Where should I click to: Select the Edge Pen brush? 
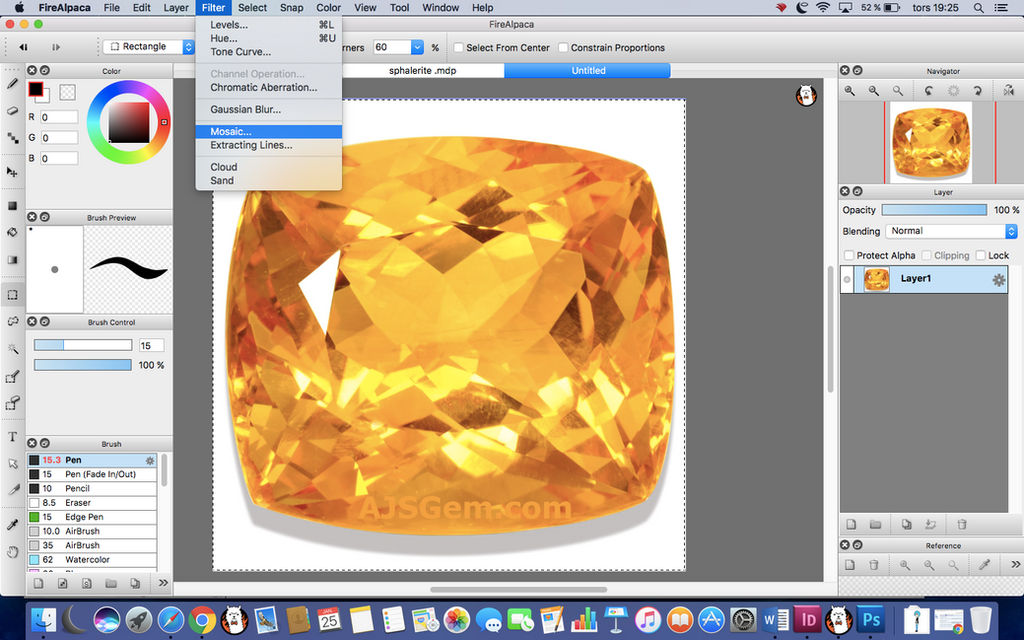coord(92,517)
